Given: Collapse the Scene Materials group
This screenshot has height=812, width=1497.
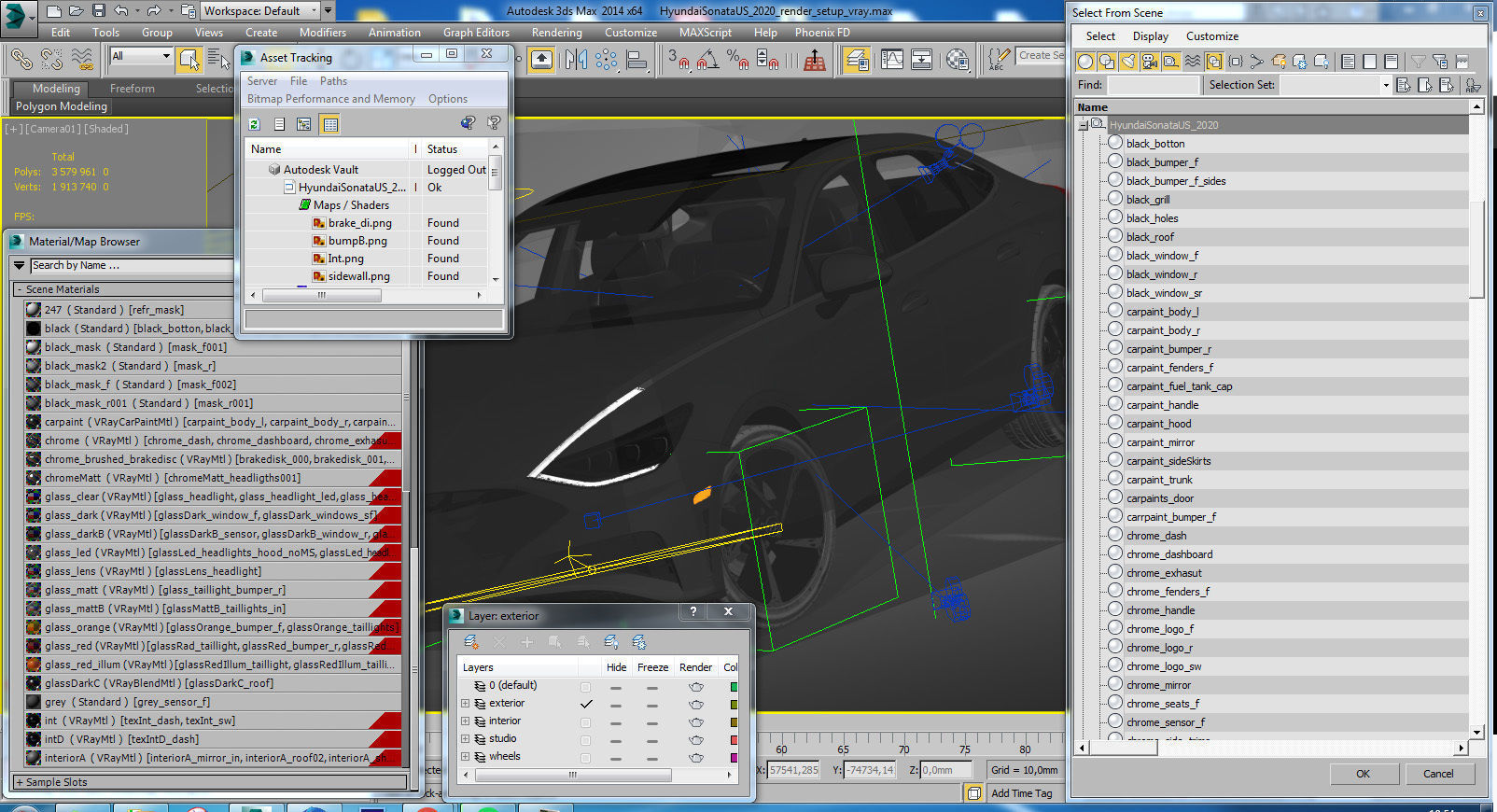Looking at the screenshot, I should tap(20, 289).
